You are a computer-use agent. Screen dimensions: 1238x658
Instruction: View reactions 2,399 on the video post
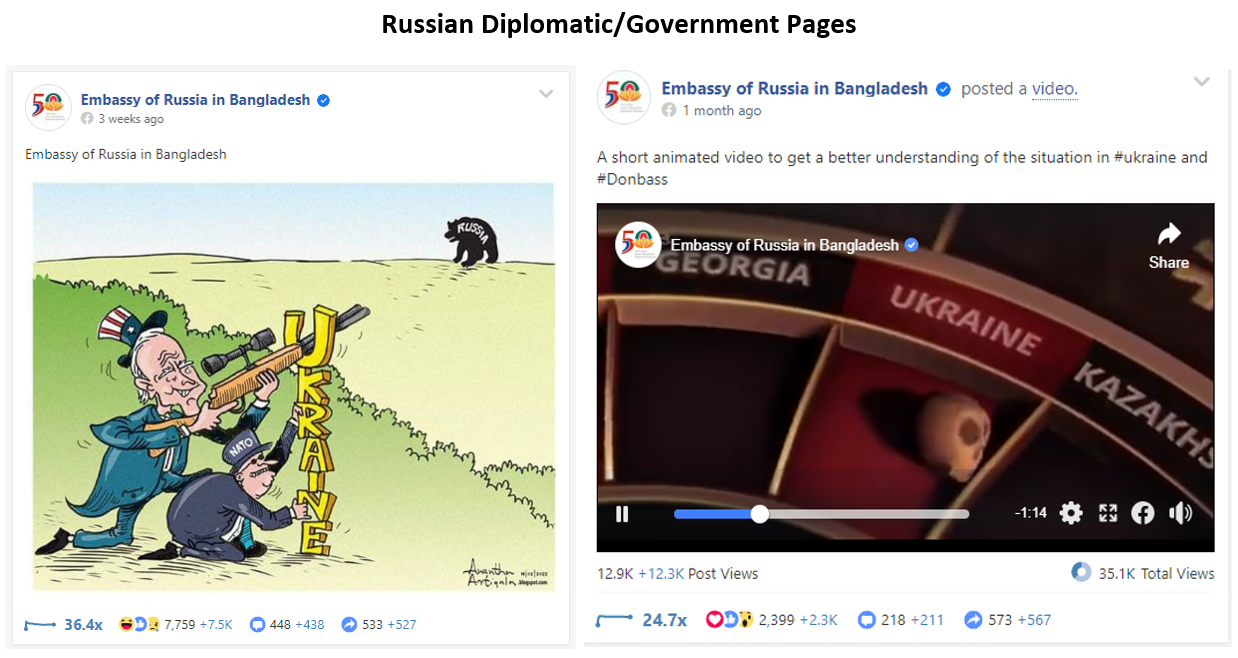(778, 620)
